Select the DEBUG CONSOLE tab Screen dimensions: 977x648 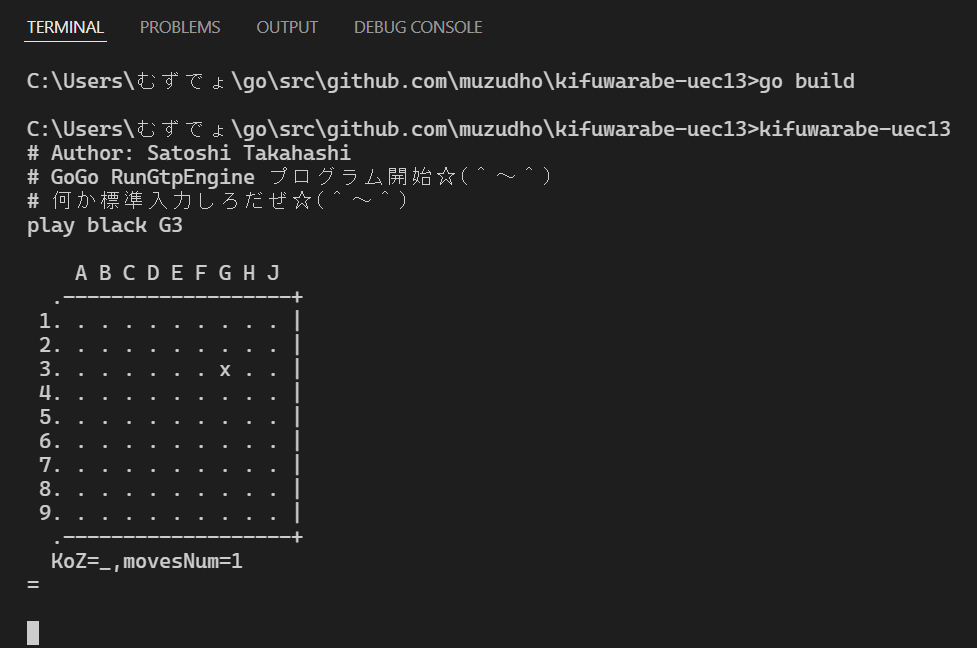point(418,27)
